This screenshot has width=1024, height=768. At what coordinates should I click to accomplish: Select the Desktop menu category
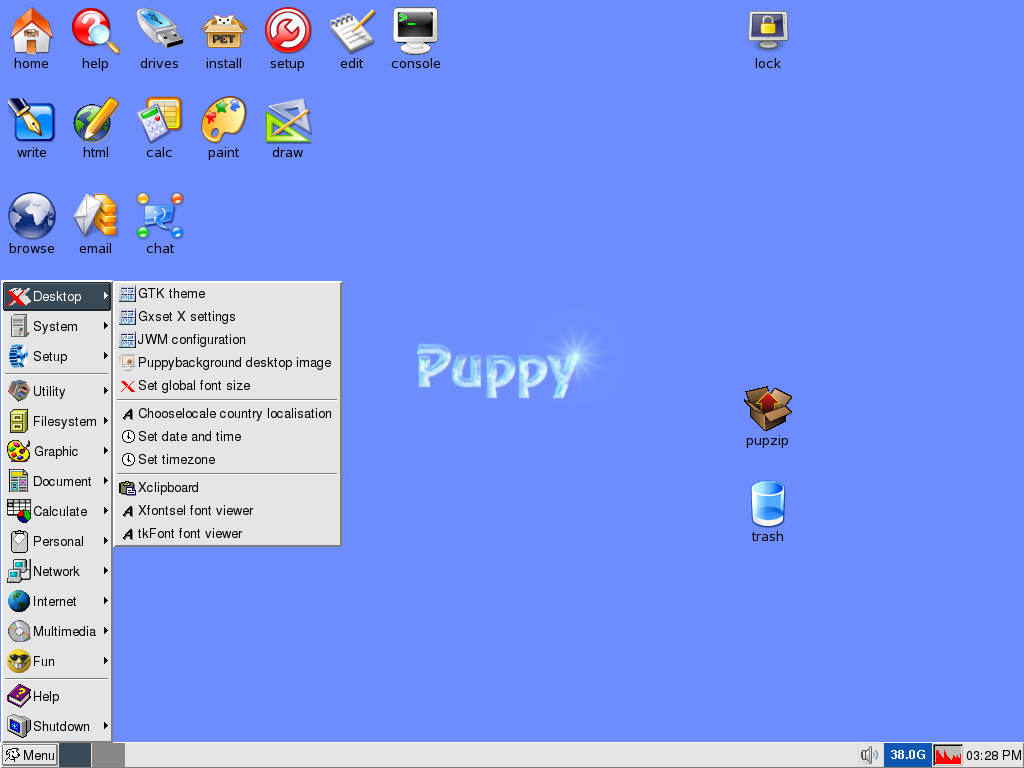point(57,296)
